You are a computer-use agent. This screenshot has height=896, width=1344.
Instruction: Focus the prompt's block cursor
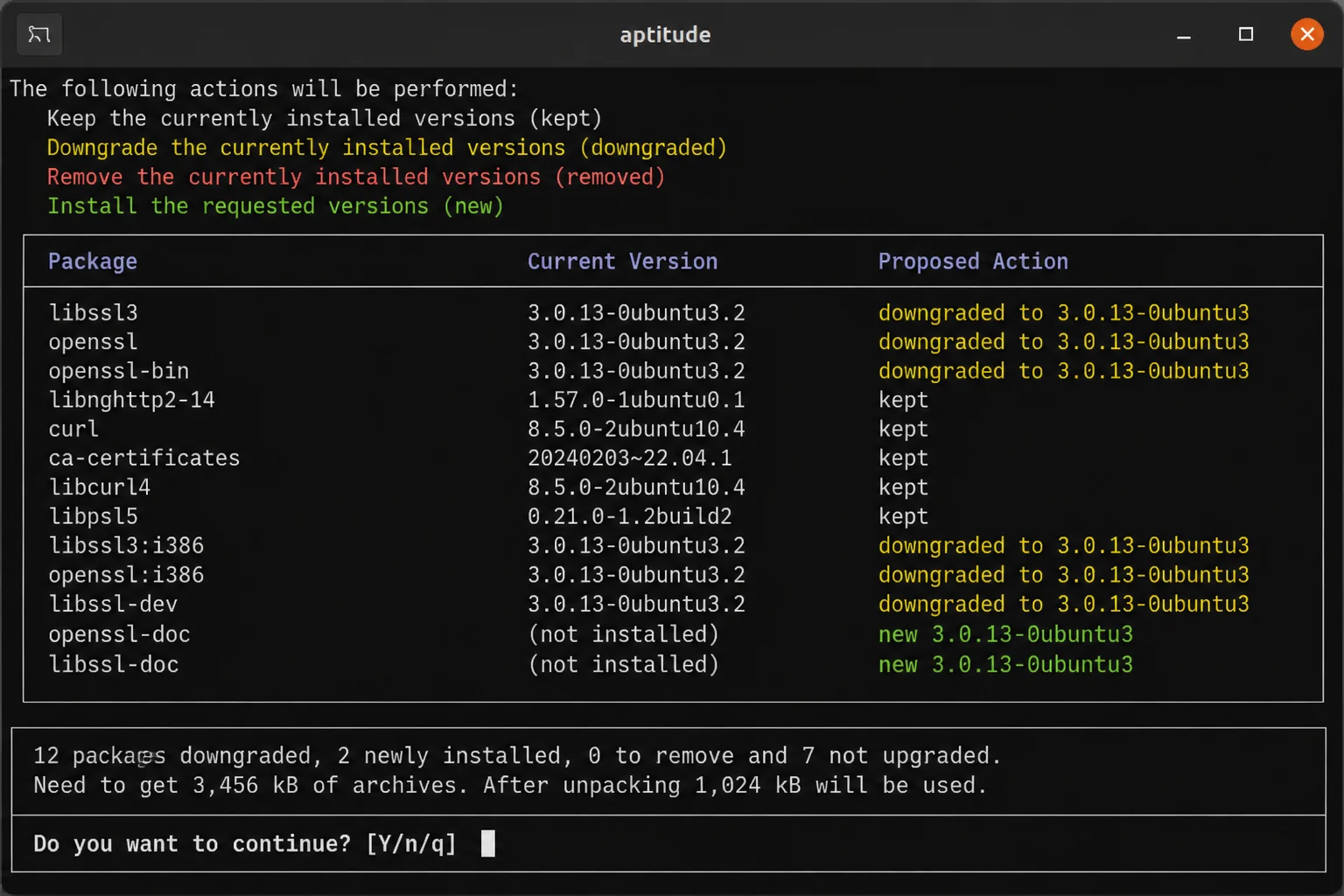point(488,843)
